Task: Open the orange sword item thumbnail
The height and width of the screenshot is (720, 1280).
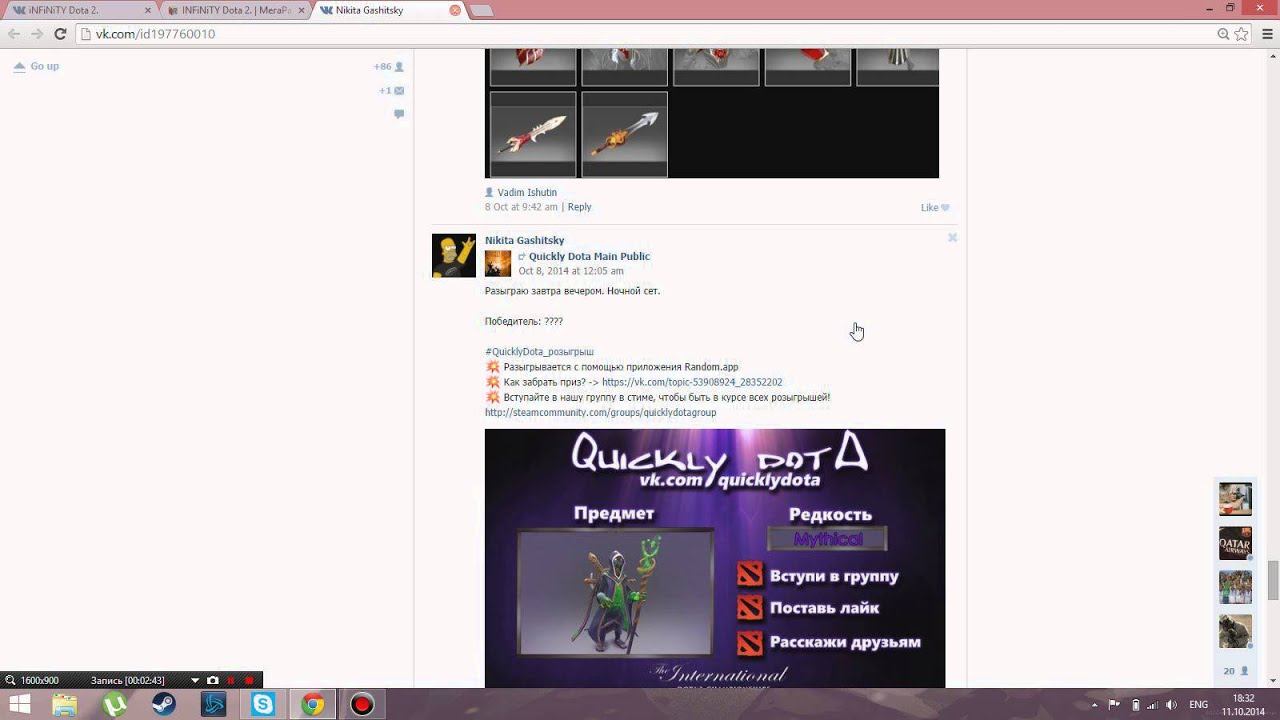Action: [624, 134]
